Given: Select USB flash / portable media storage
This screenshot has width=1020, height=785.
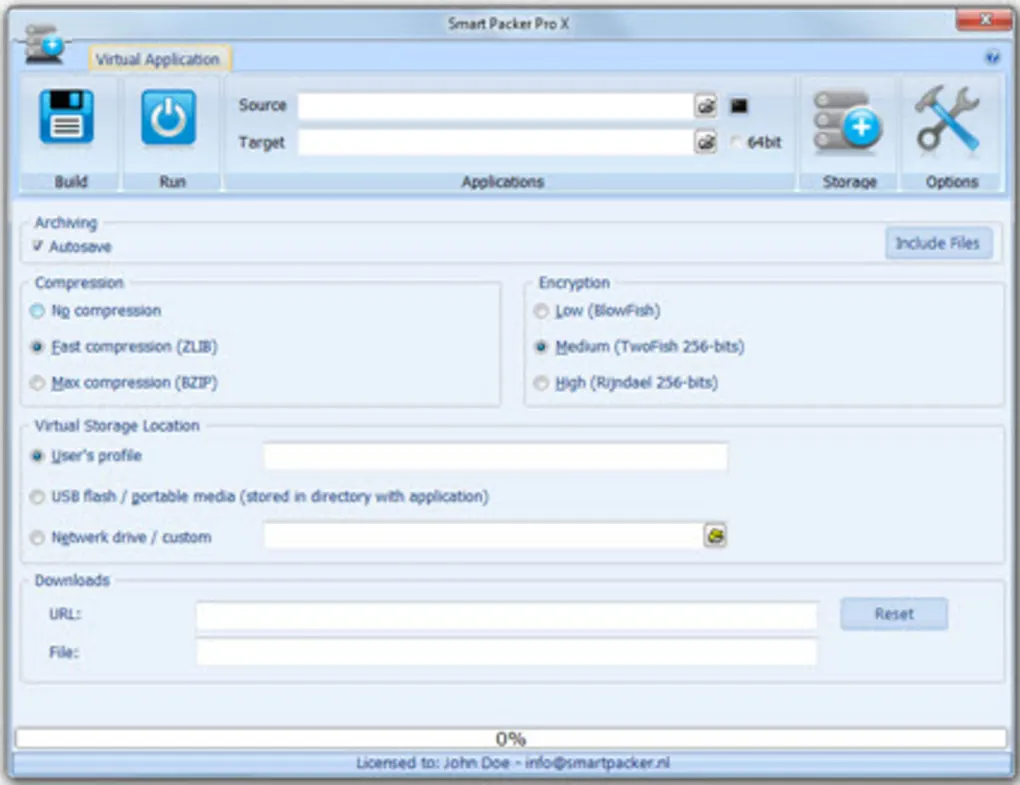Looking at the screenshot, I should 37,497.
